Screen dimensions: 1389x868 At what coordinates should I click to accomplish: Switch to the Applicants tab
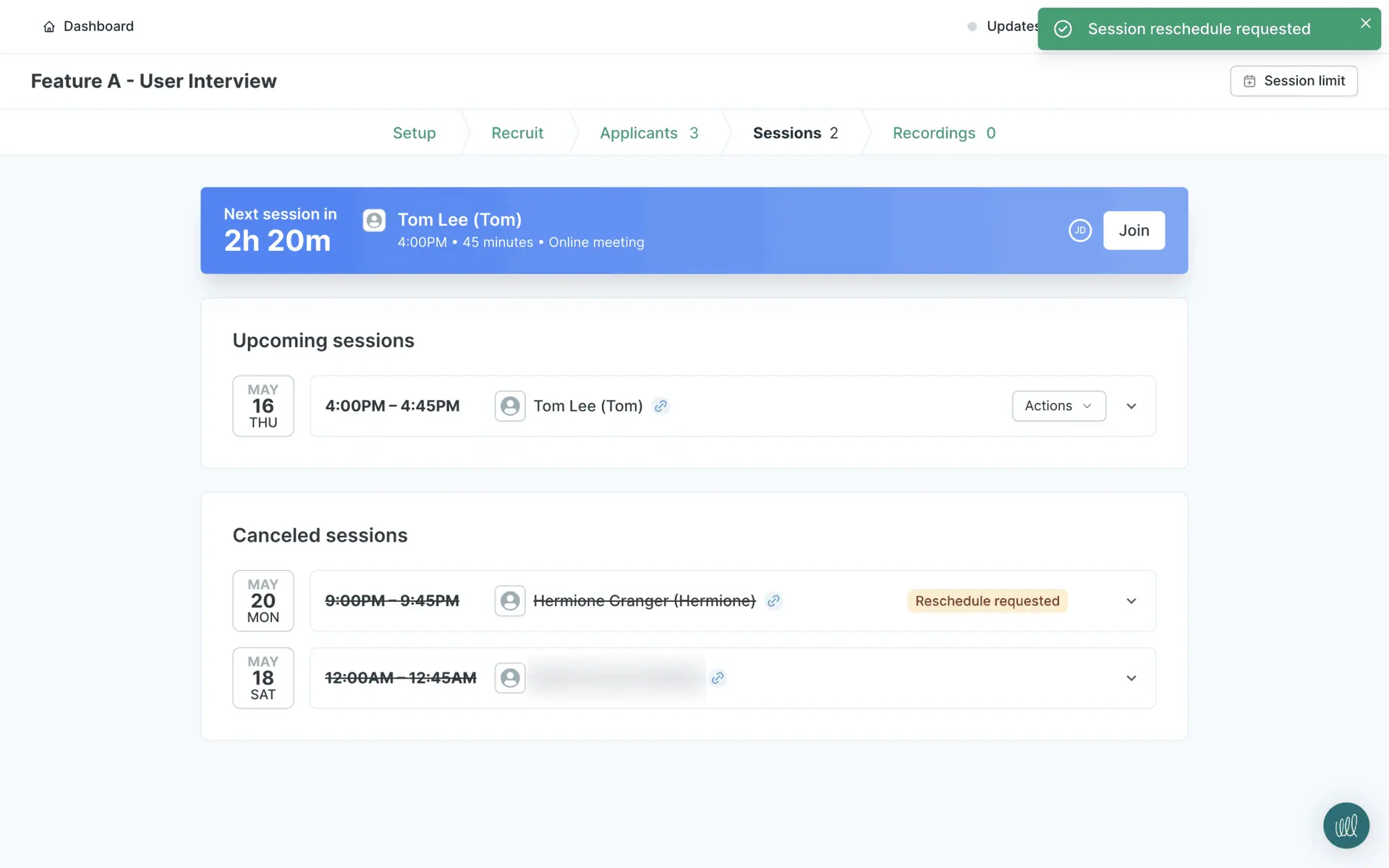click(x=648, y=133)
